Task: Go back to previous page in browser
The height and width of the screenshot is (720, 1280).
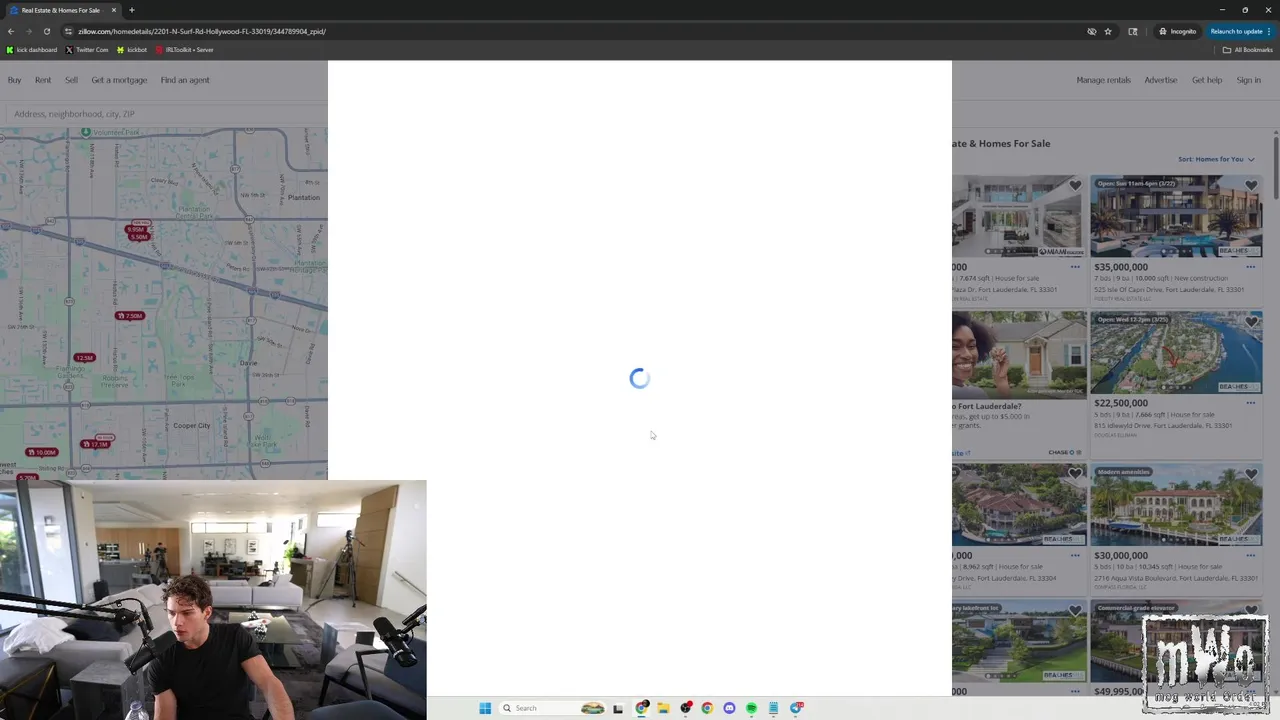Action: (11, 31)
